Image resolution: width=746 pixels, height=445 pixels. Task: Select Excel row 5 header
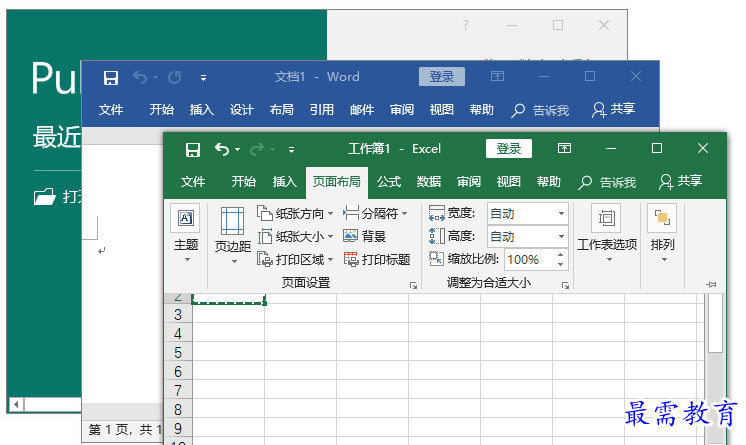click(x=178, y=353)
